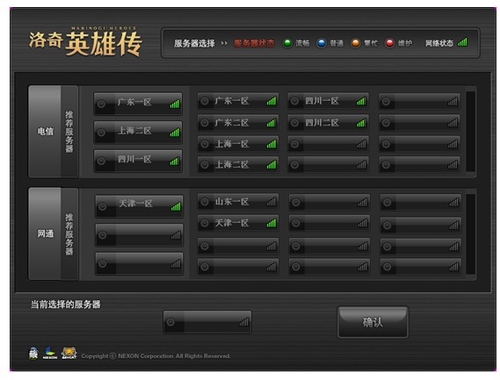Switch to the 网通 tab

coord(45,234)
